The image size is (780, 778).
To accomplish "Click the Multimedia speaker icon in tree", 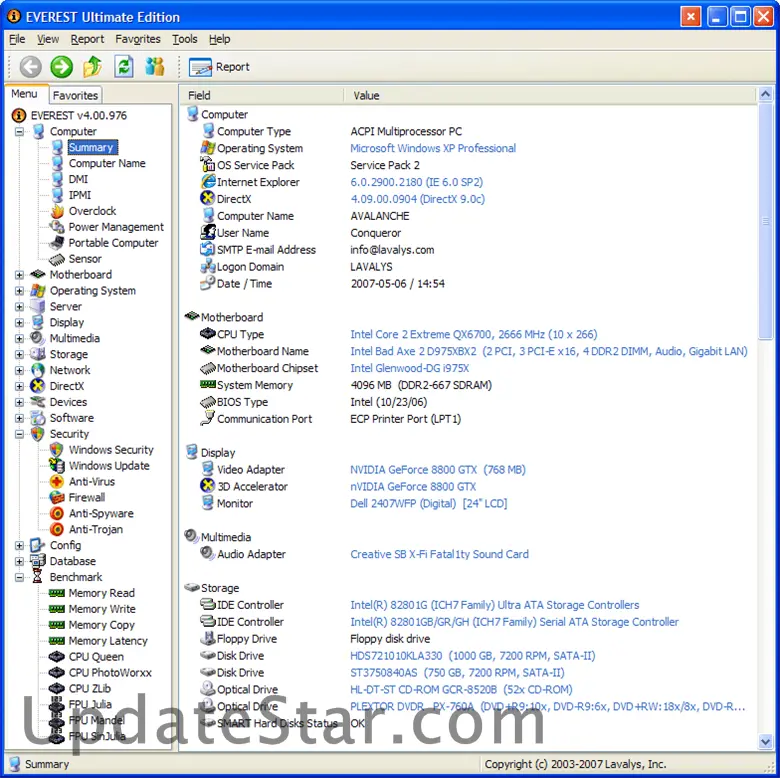I will tap(38, 338).
